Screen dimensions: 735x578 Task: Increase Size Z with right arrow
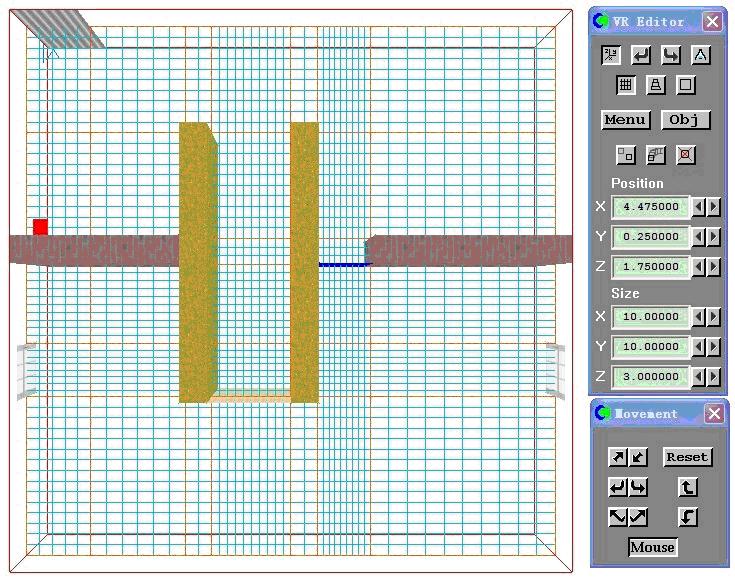pyautogui.click(x=714, y=377)
